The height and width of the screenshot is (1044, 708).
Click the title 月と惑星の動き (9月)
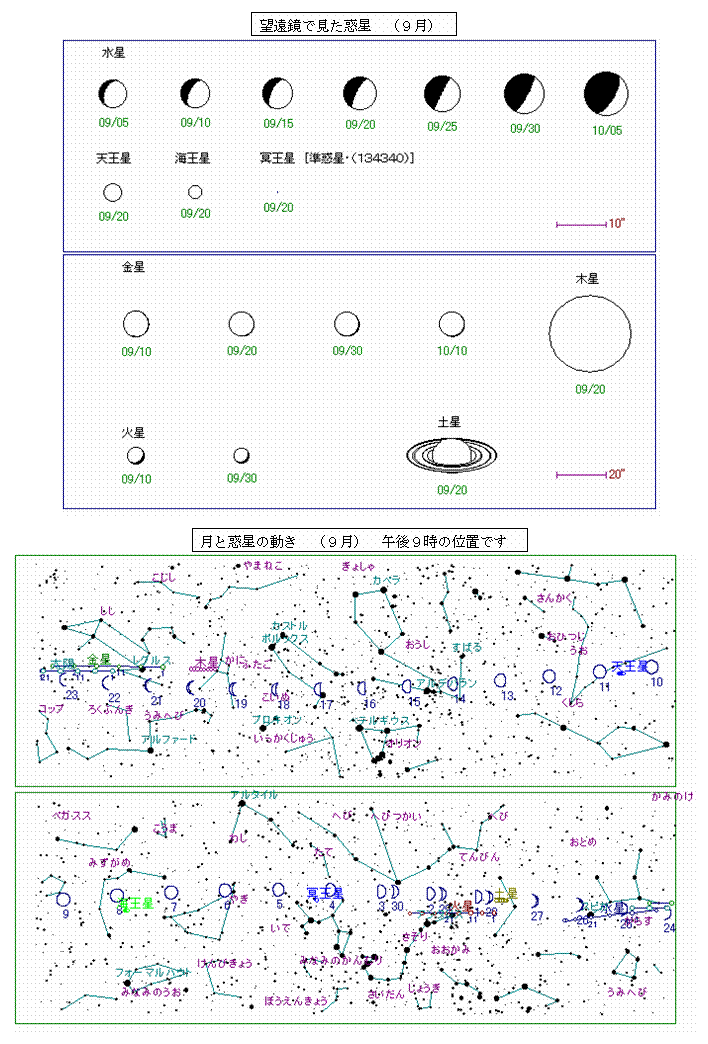360,541
